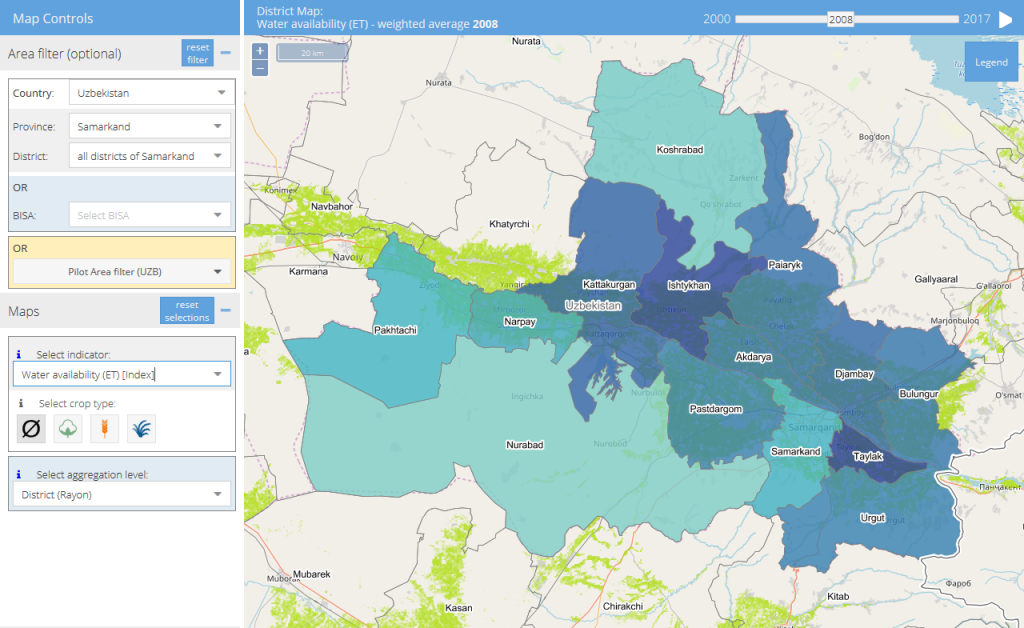Select the no-crop (empty set) crop type icon

click(31, 429)
